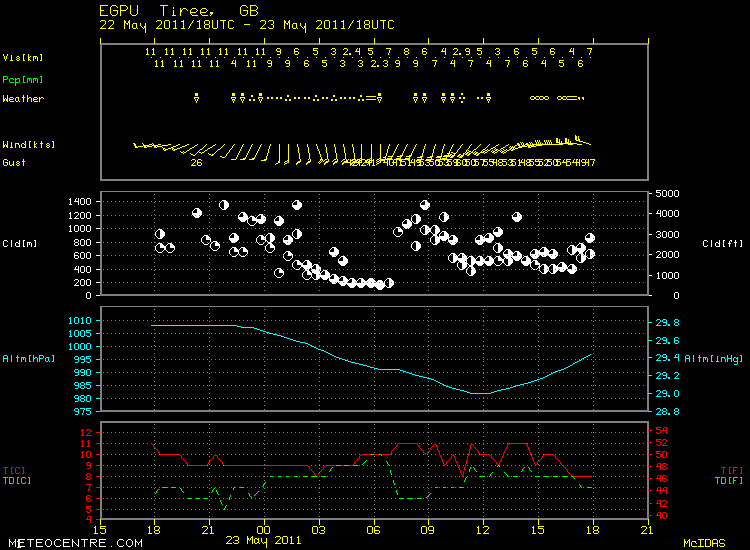
Task: Click the isolated cloud symbol above 14 UTC
Action: coord(517,216)
